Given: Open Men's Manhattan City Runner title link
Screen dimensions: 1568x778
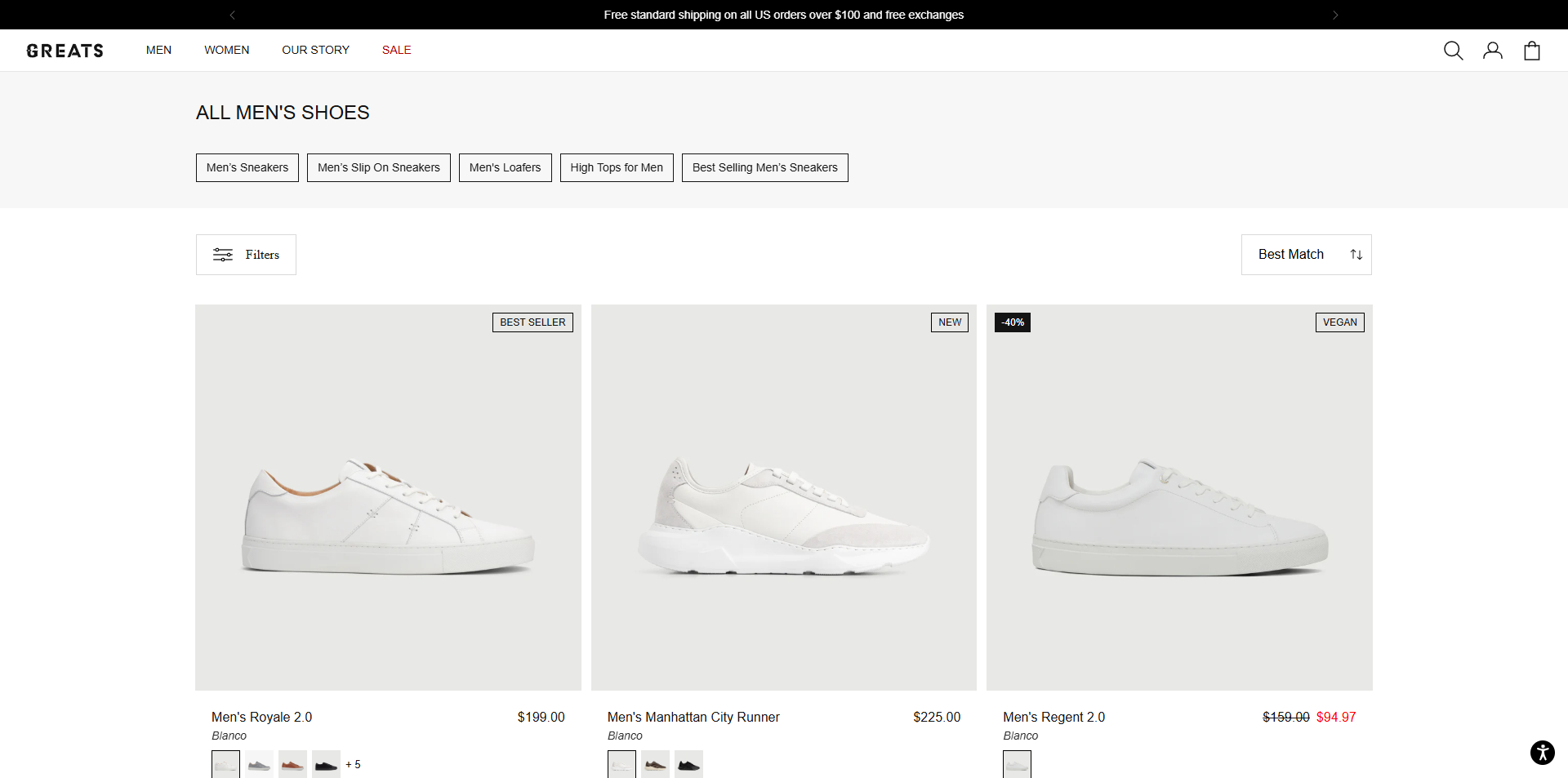Looking at the screenshot, I should click(693, 717).
